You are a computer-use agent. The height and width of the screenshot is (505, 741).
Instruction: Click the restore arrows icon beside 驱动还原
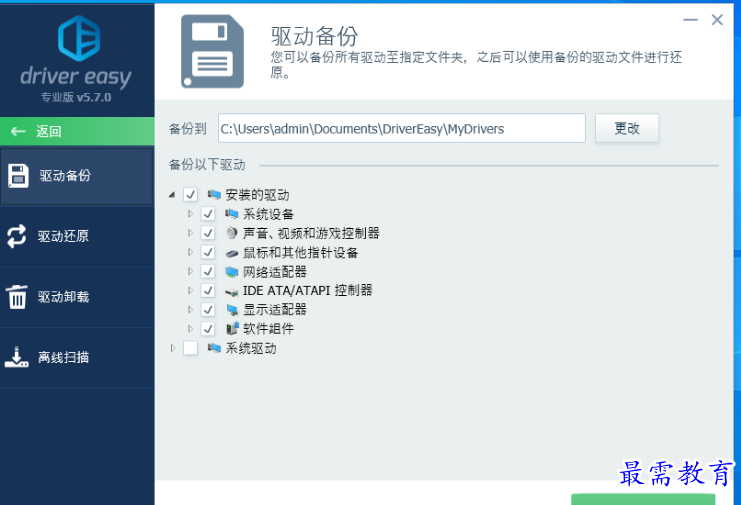coord(17,236)
